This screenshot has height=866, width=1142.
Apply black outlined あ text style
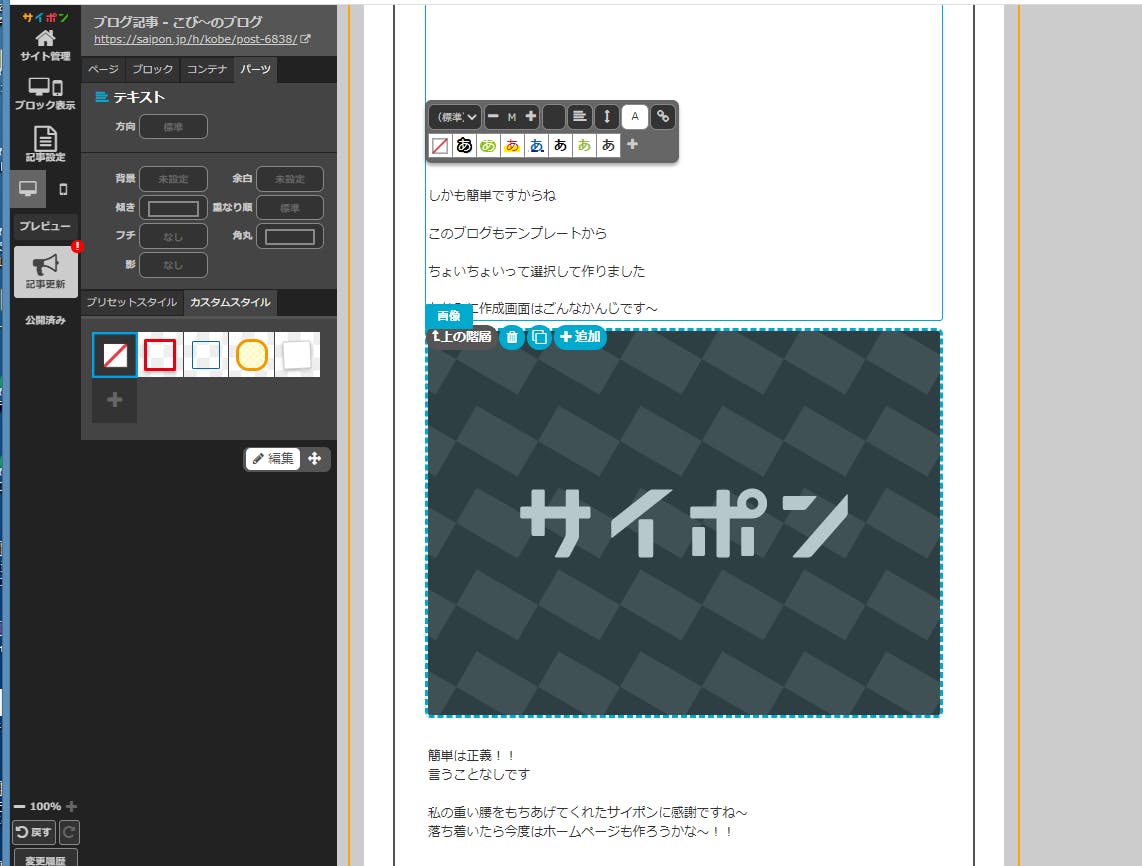(464, 146)
